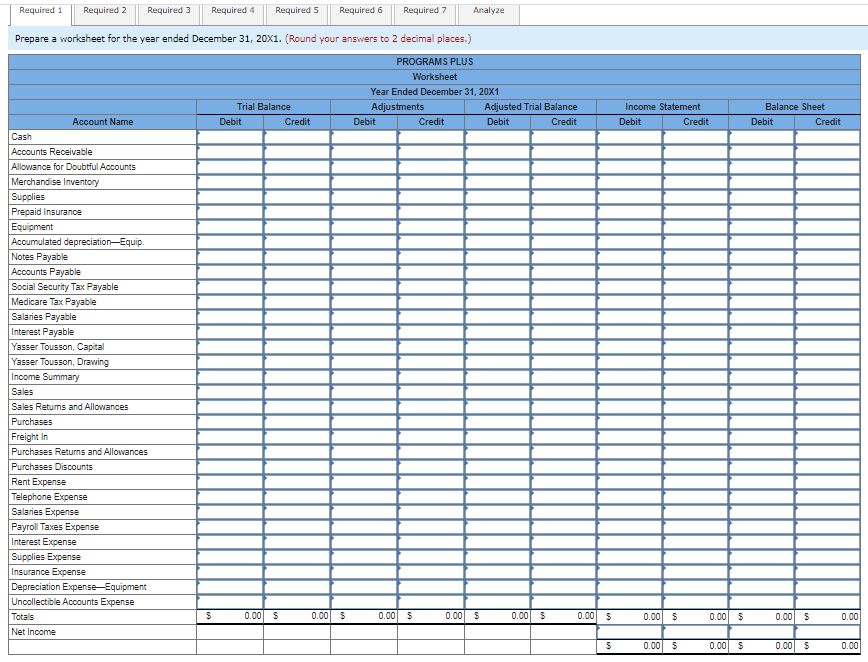This screenshot has width=868, height=662.
Task: Select Purchases Discounts Trial Balance Credit cell
Action: click(x=297, y=467)
